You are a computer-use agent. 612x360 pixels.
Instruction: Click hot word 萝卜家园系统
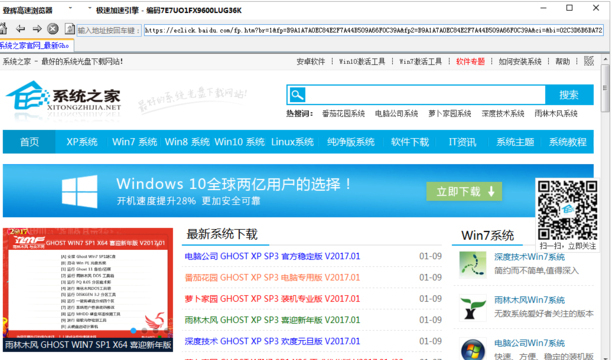pos(450,114)
